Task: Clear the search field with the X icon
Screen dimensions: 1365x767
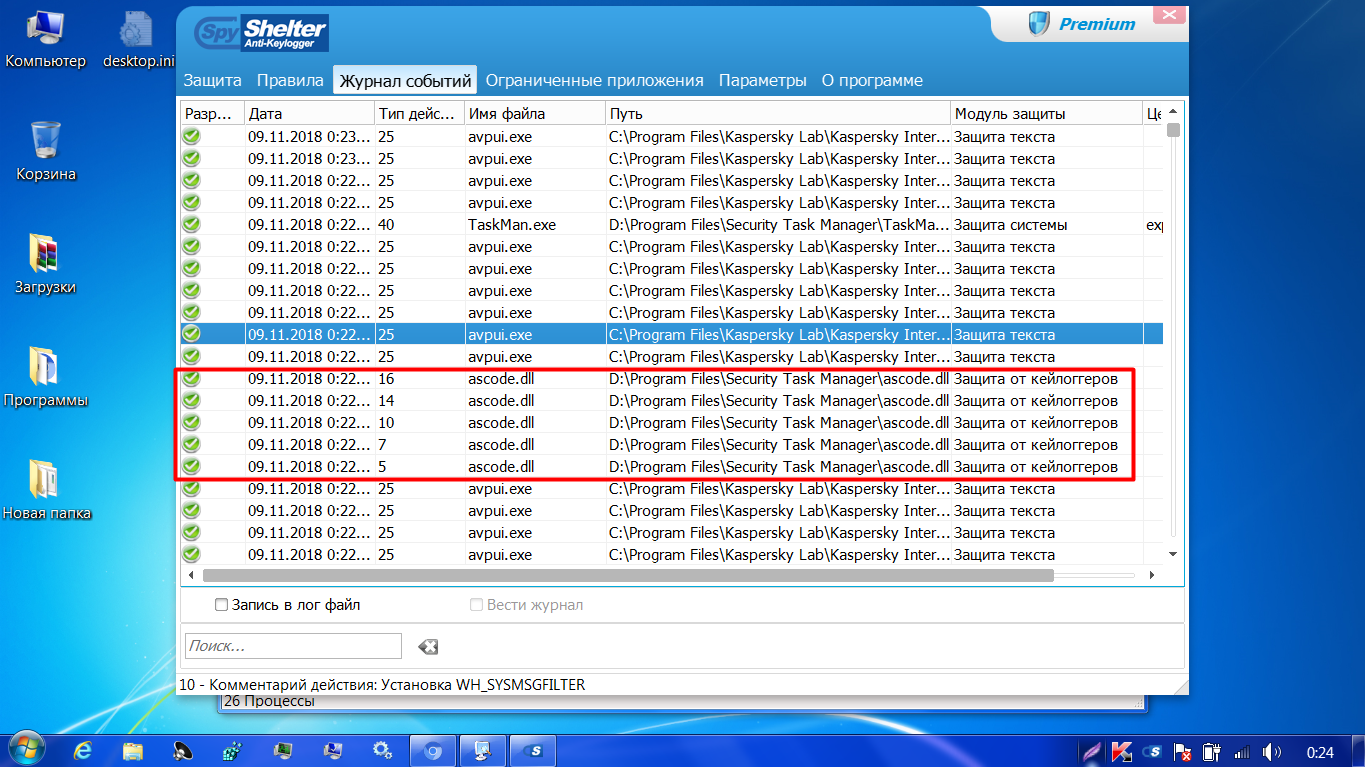Action: (428, 647)
